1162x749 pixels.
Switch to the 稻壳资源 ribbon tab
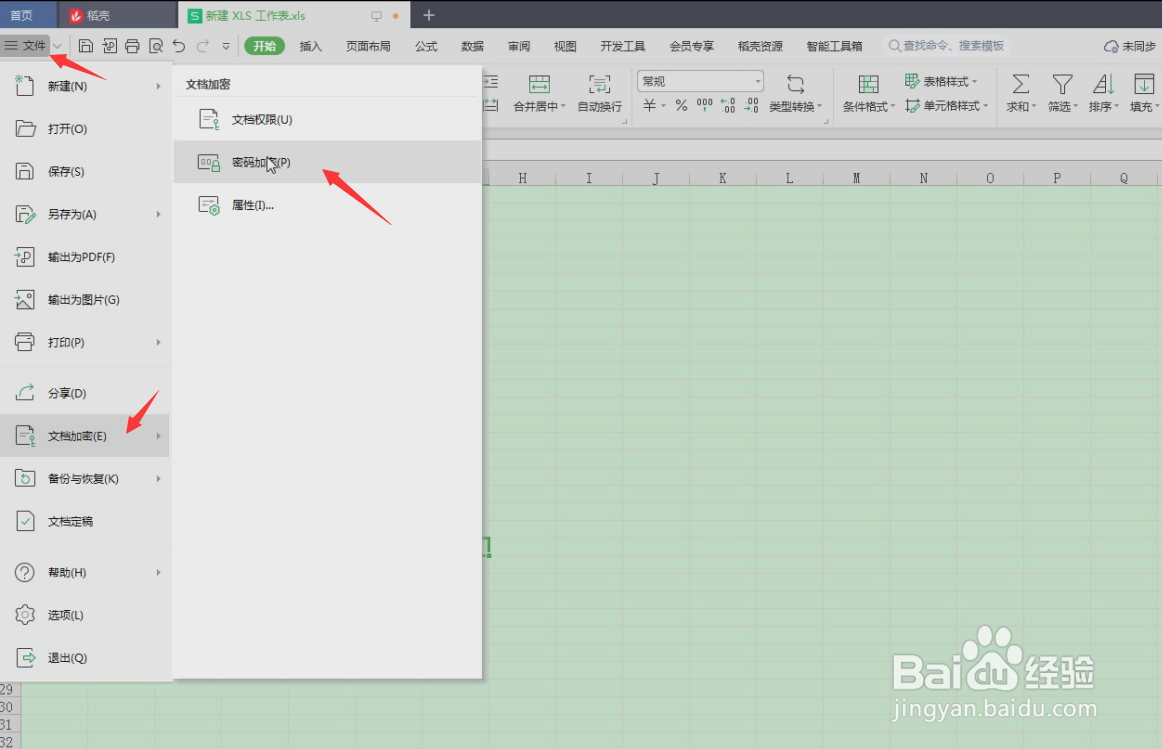(x=760, y=46)
